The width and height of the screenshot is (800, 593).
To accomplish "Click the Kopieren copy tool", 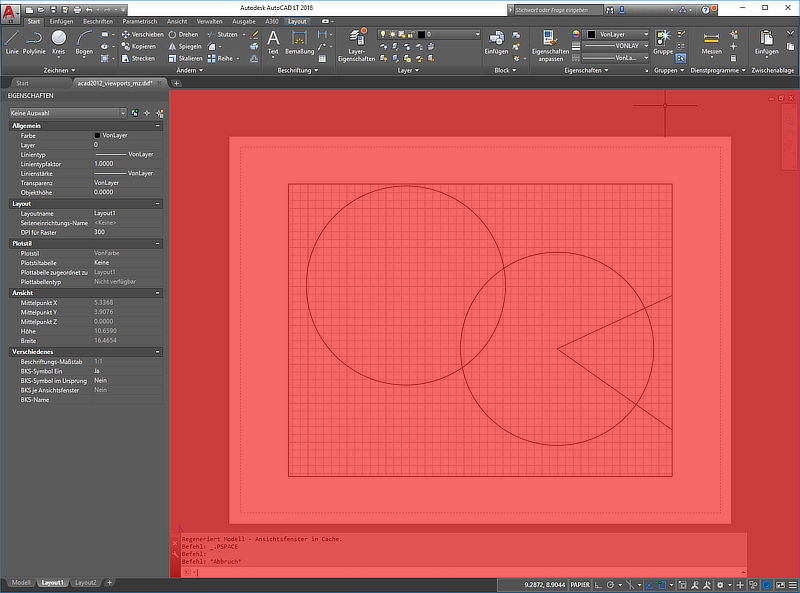I will click(x=139, y=46).
